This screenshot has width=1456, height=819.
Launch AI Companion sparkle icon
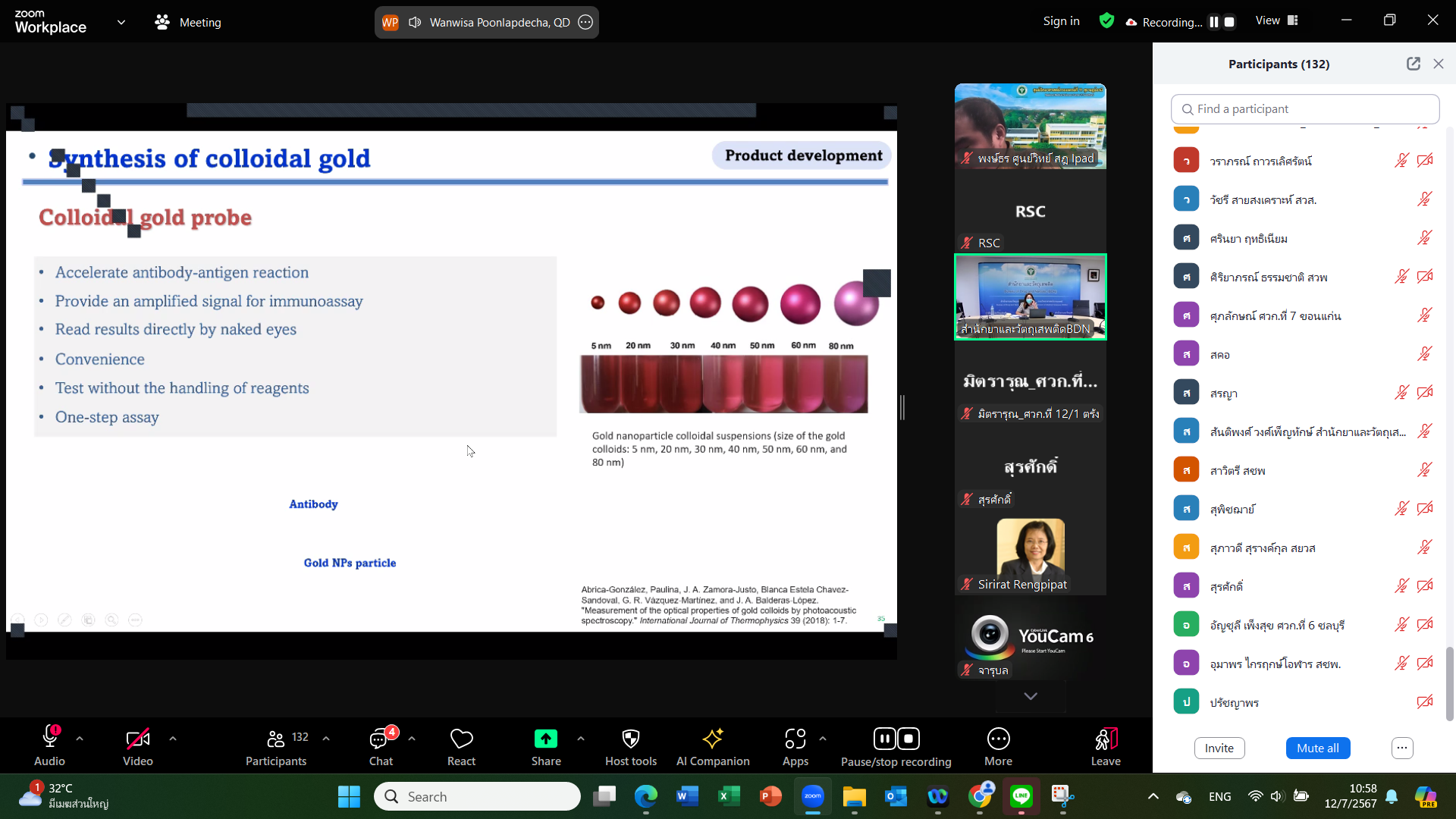[x=712, y=739]
